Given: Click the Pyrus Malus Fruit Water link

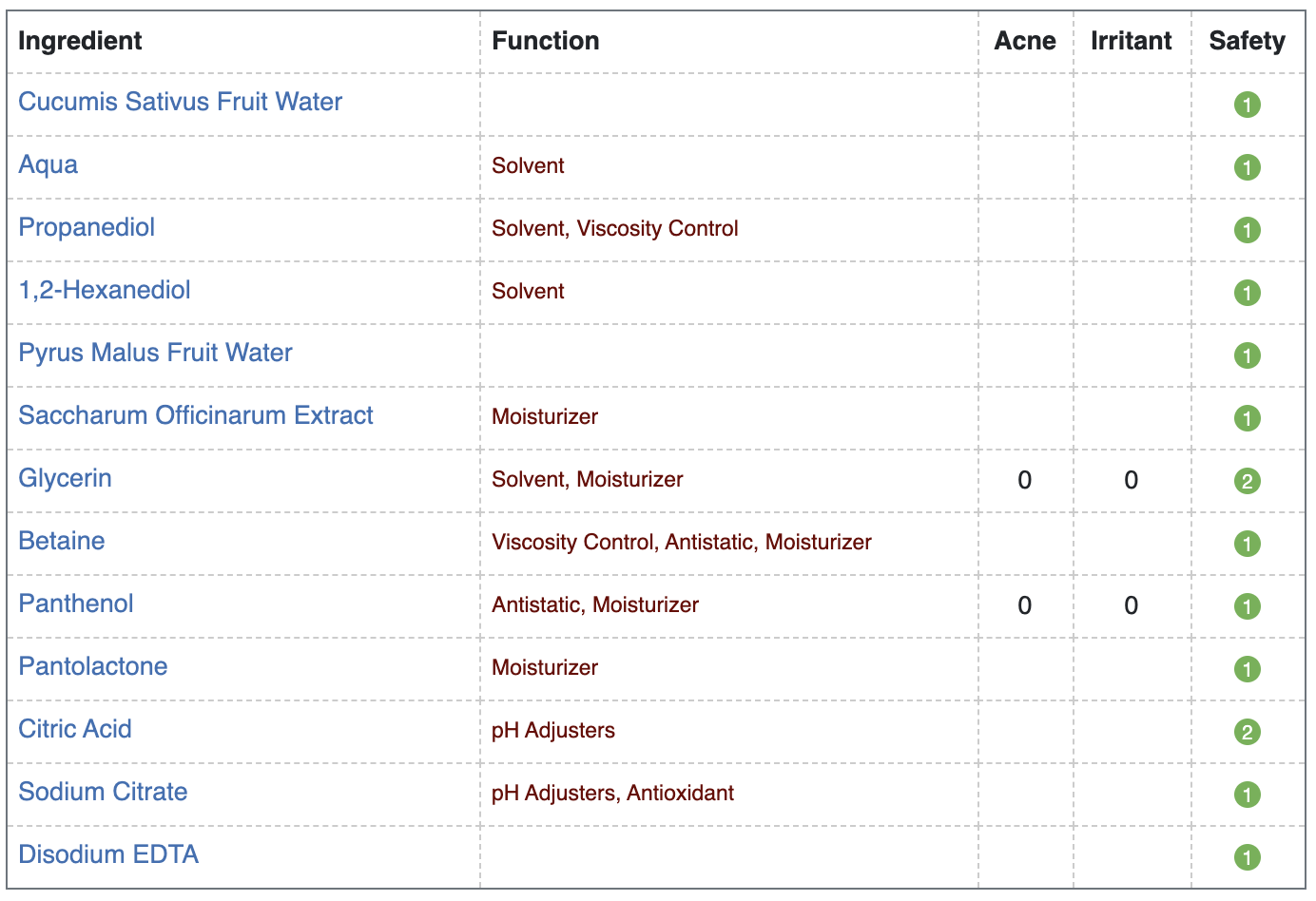Looking at the screenshot, I should 155,353.
